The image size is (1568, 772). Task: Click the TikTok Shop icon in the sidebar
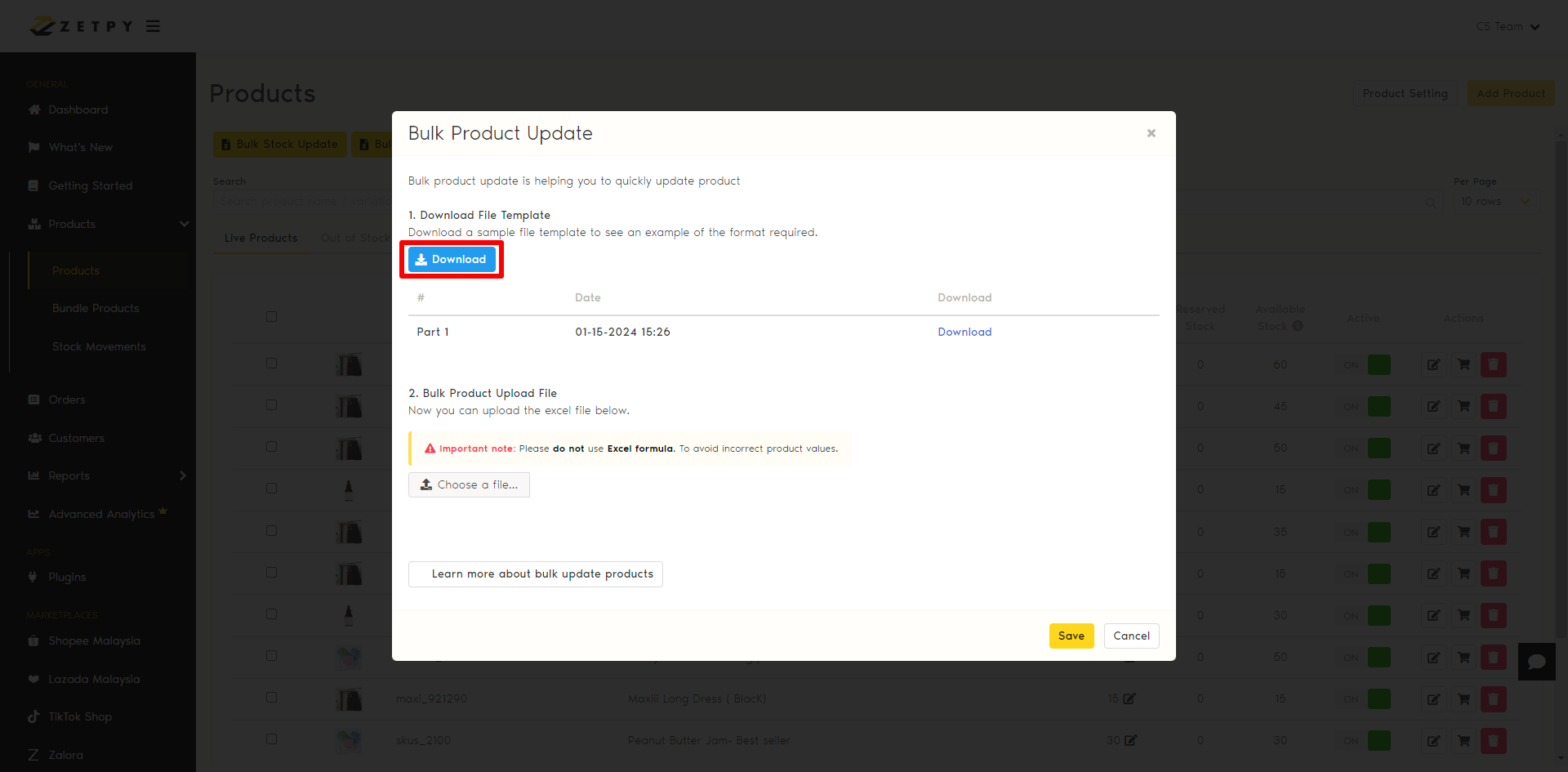pos(33,716)
